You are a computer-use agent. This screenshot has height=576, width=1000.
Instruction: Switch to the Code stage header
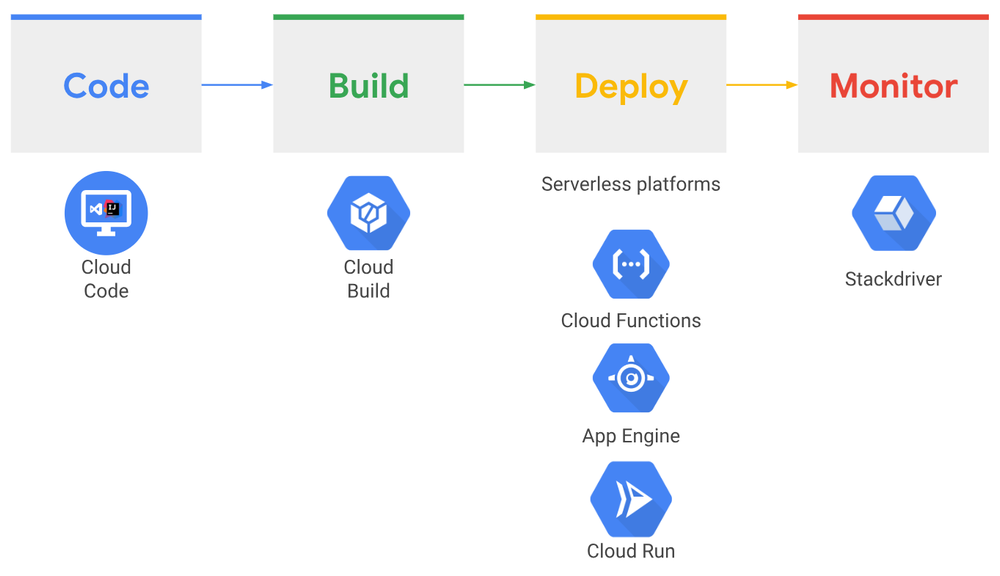(x=106, y=85)
